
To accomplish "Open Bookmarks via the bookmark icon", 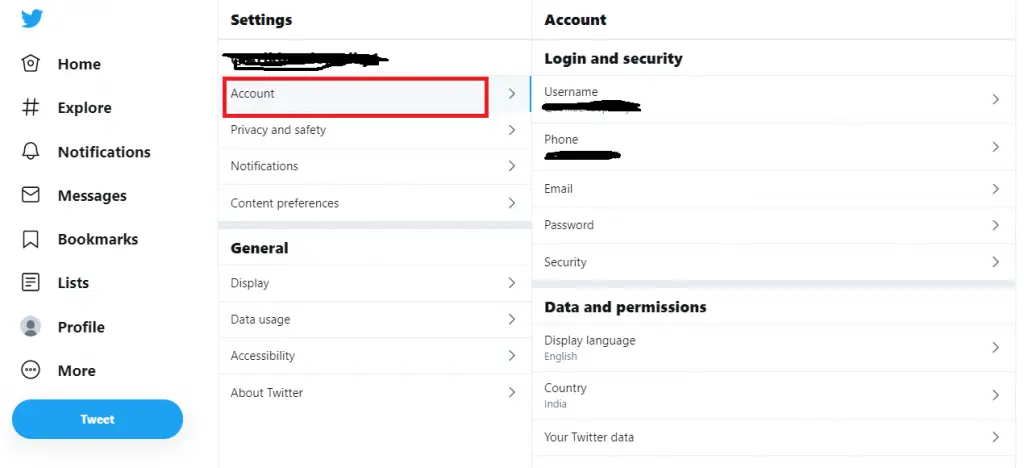I will (30, 239).
